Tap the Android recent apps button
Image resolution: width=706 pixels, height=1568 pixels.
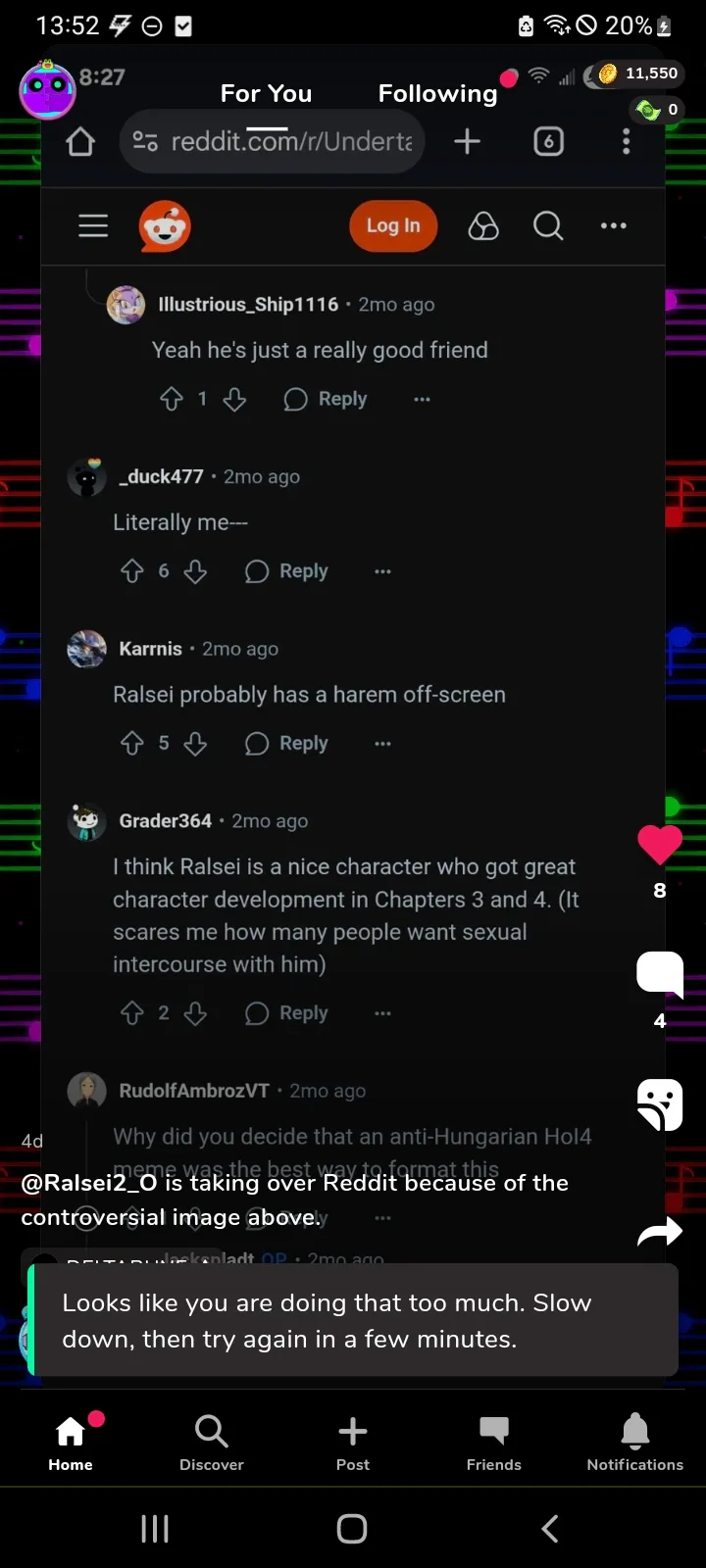[x=155, y=1529]
